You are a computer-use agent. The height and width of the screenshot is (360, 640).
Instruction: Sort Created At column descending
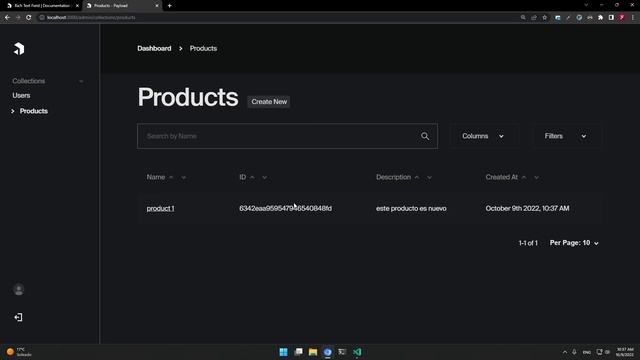click(x=536, y=177)
